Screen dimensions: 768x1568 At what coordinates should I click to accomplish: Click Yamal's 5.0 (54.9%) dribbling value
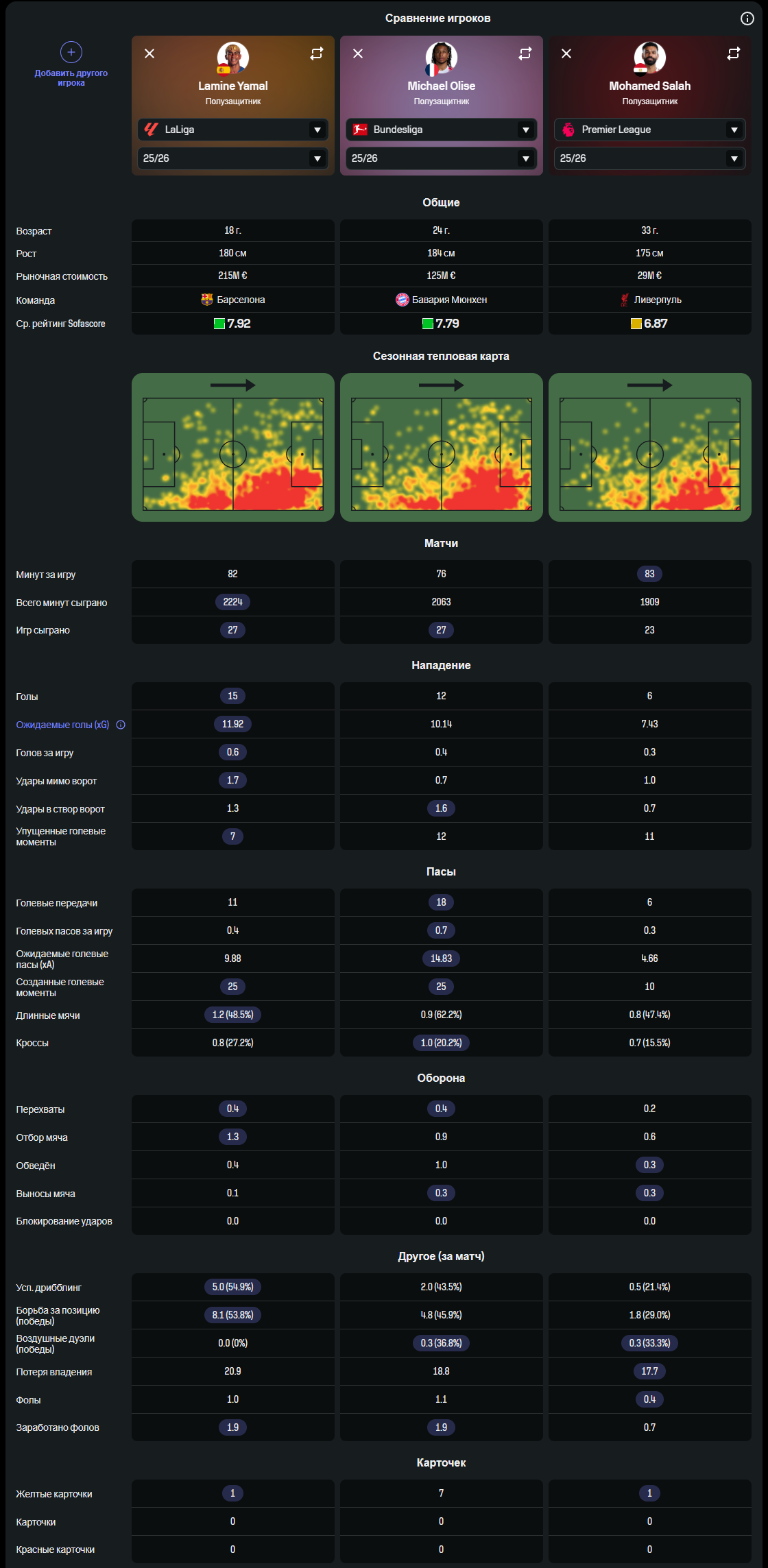click(x=233, y=1287)
